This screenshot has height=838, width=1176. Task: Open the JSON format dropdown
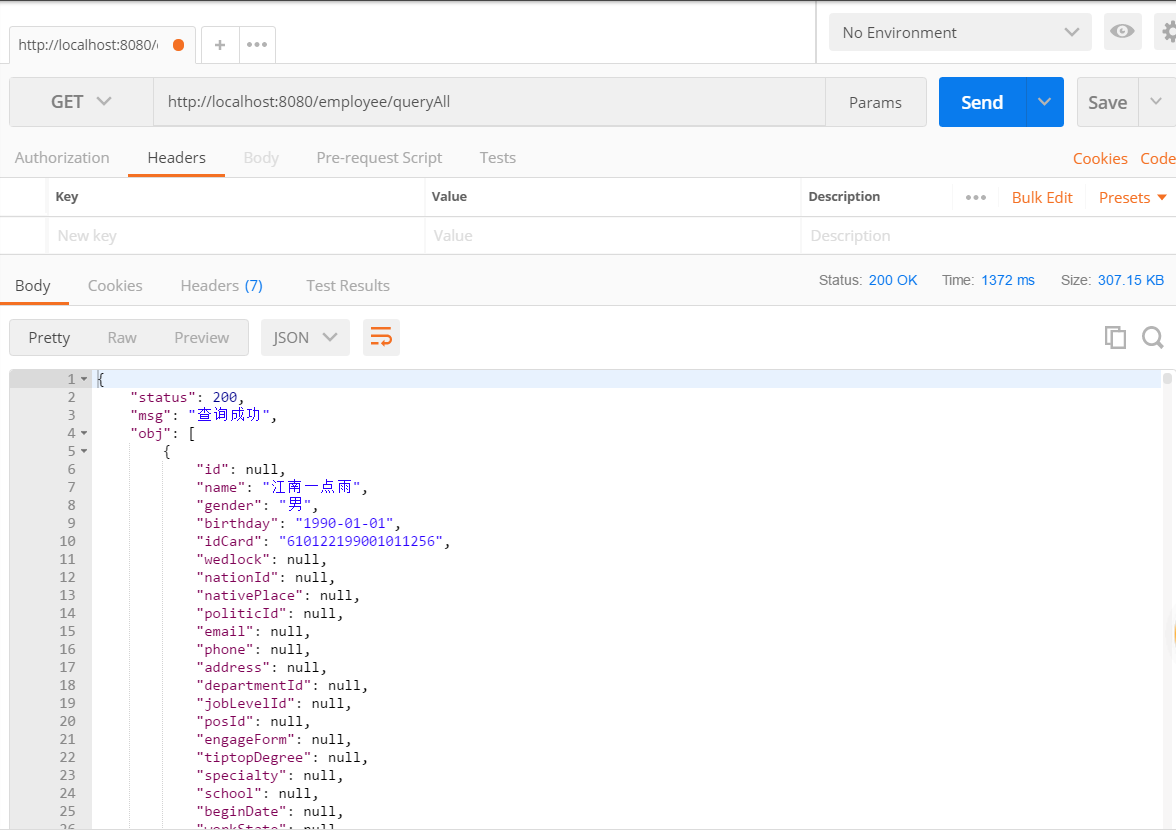(x=305, y=338)
